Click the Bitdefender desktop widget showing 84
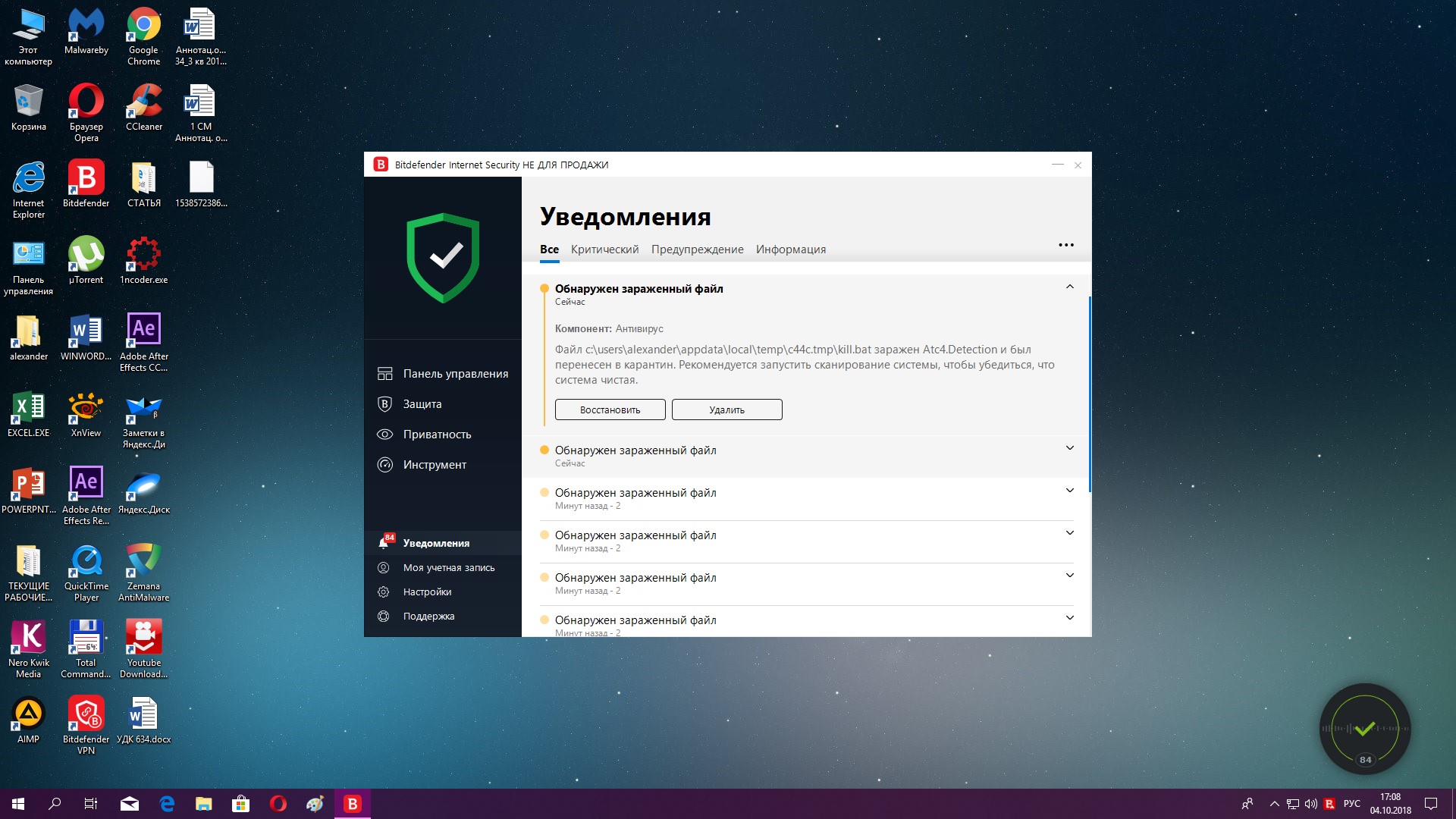The width and height of the screenshot is (1456, 819). click(1364, 730)
